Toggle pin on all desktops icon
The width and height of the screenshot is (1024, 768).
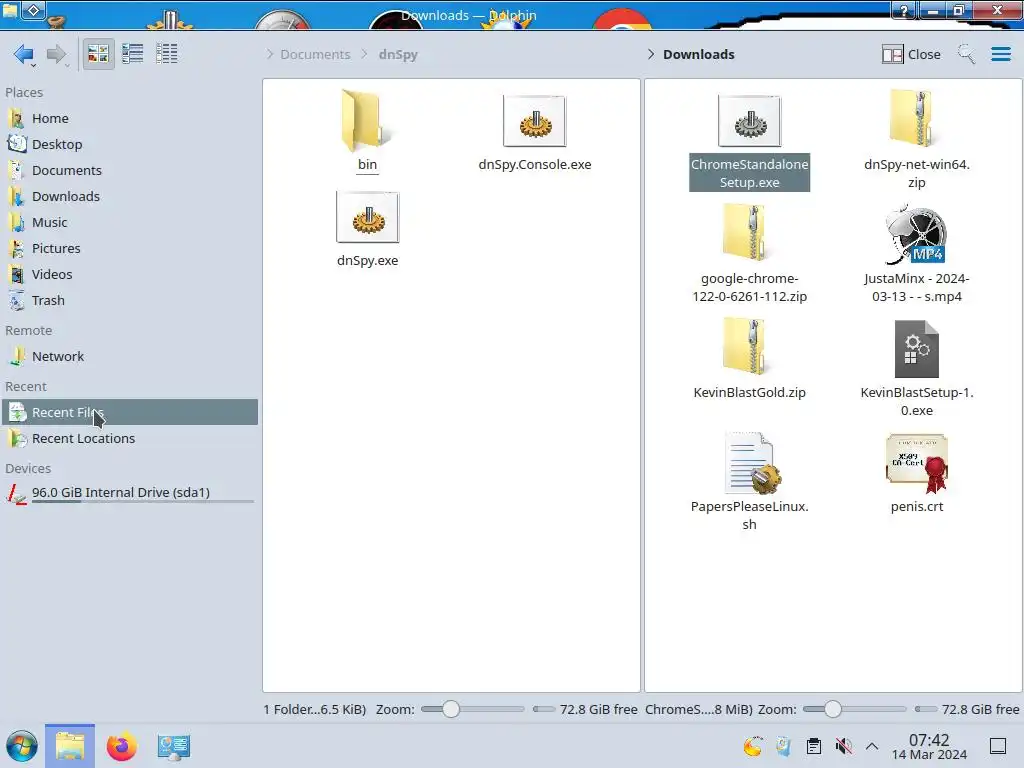33,10
